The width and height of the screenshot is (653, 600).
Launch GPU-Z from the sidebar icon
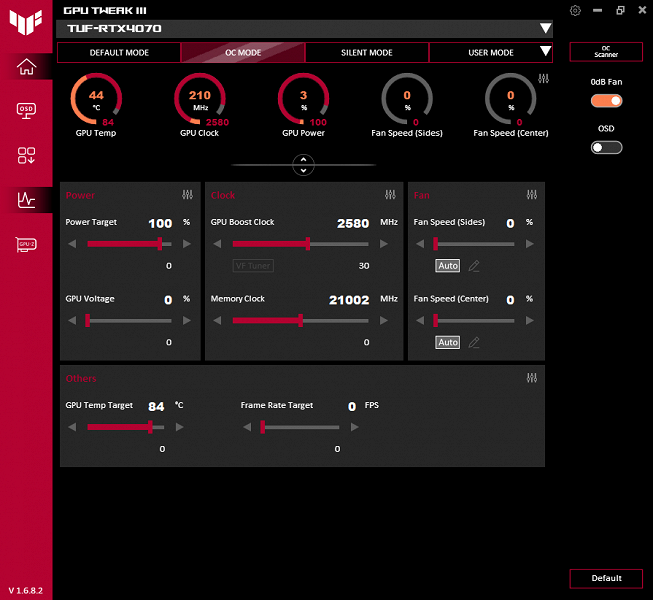[x=26, y=244]
